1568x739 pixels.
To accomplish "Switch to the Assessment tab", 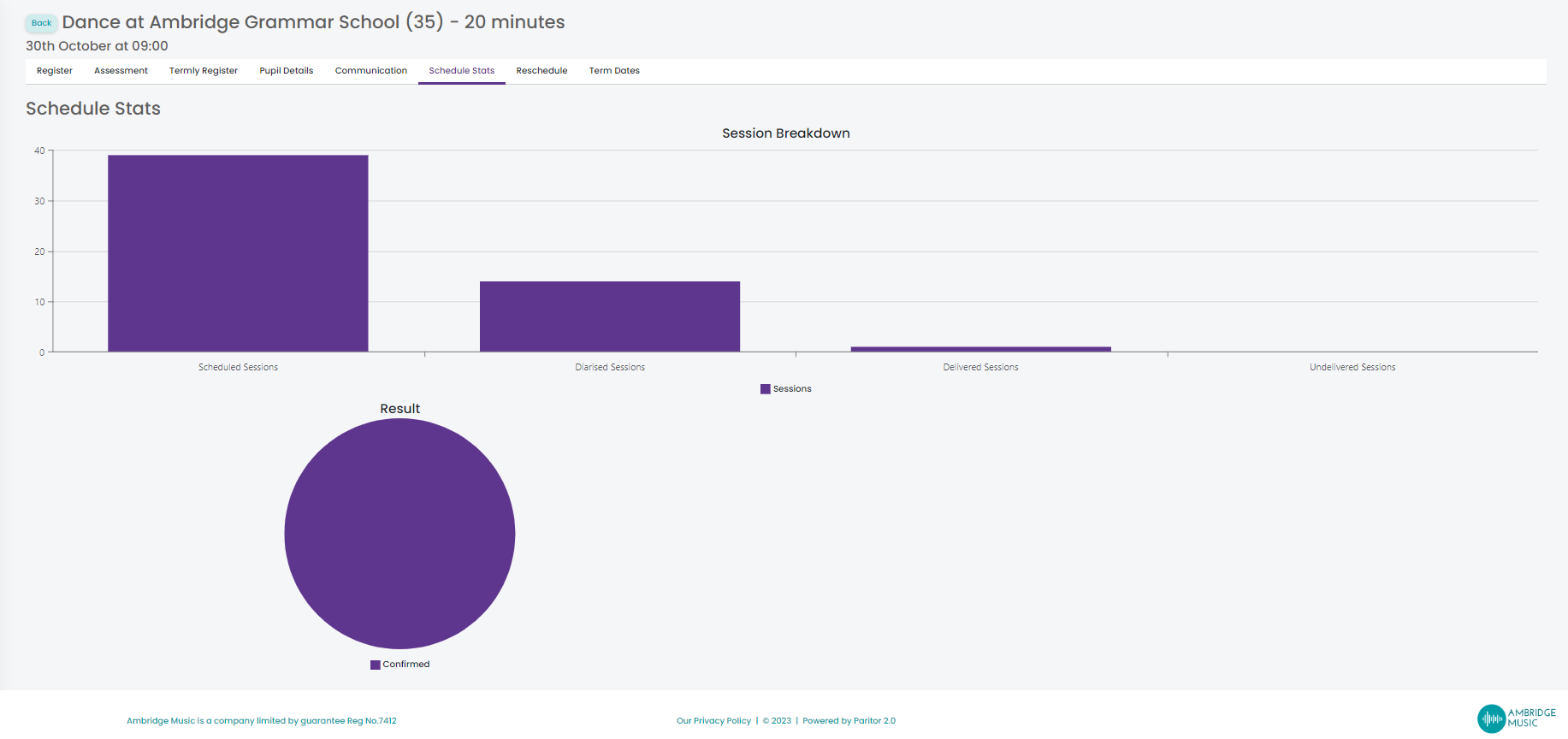I will click(121, 71).
